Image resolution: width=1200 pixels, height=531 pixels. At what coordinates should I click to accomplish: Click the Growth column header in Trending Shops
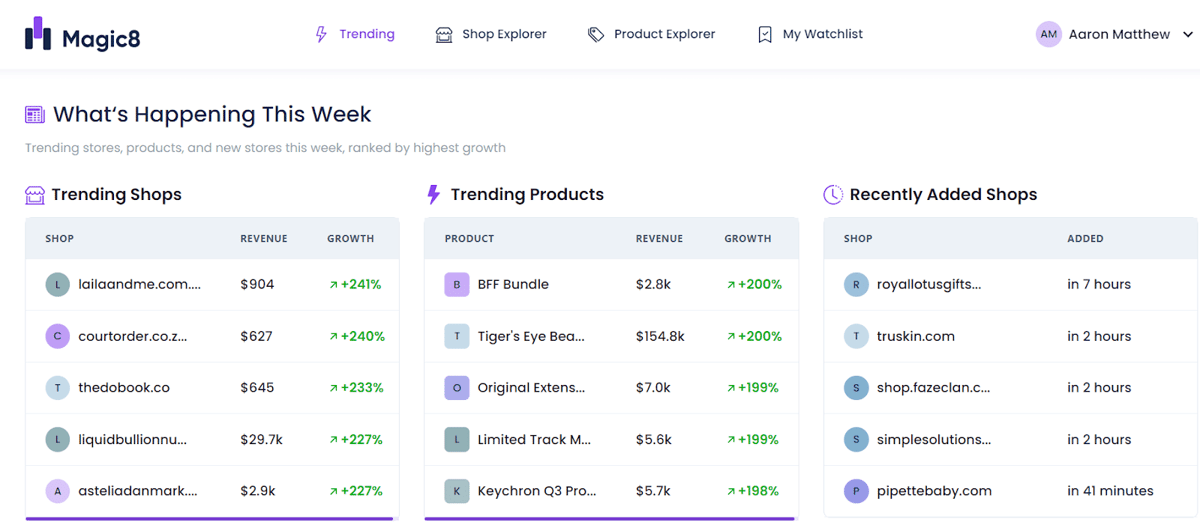[x=350, y=239]
